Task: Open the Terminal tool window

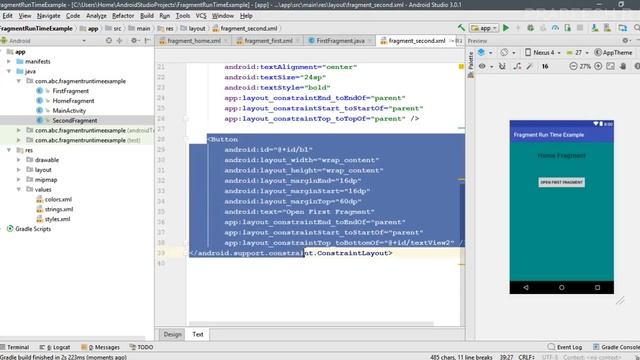Action: pyautogui.click(x=15, y=347)
